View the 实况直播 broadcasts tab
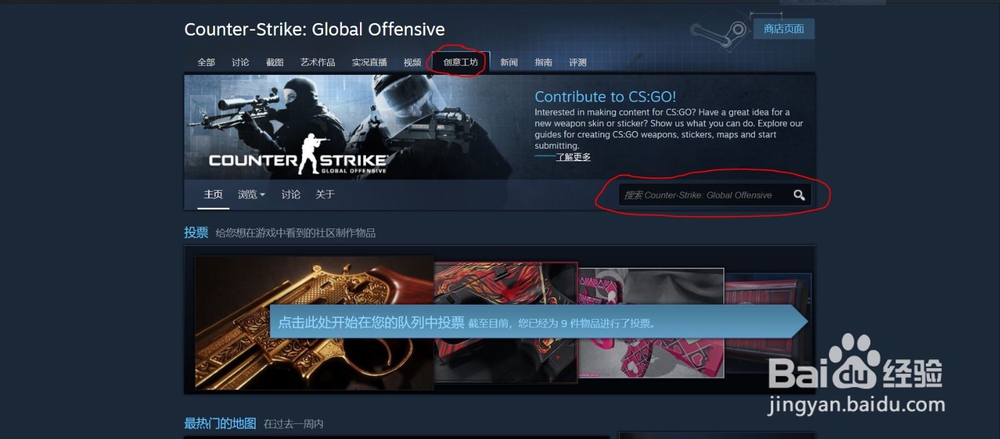This screenshot has height=439, width=1000. click(x=369, y=63)
